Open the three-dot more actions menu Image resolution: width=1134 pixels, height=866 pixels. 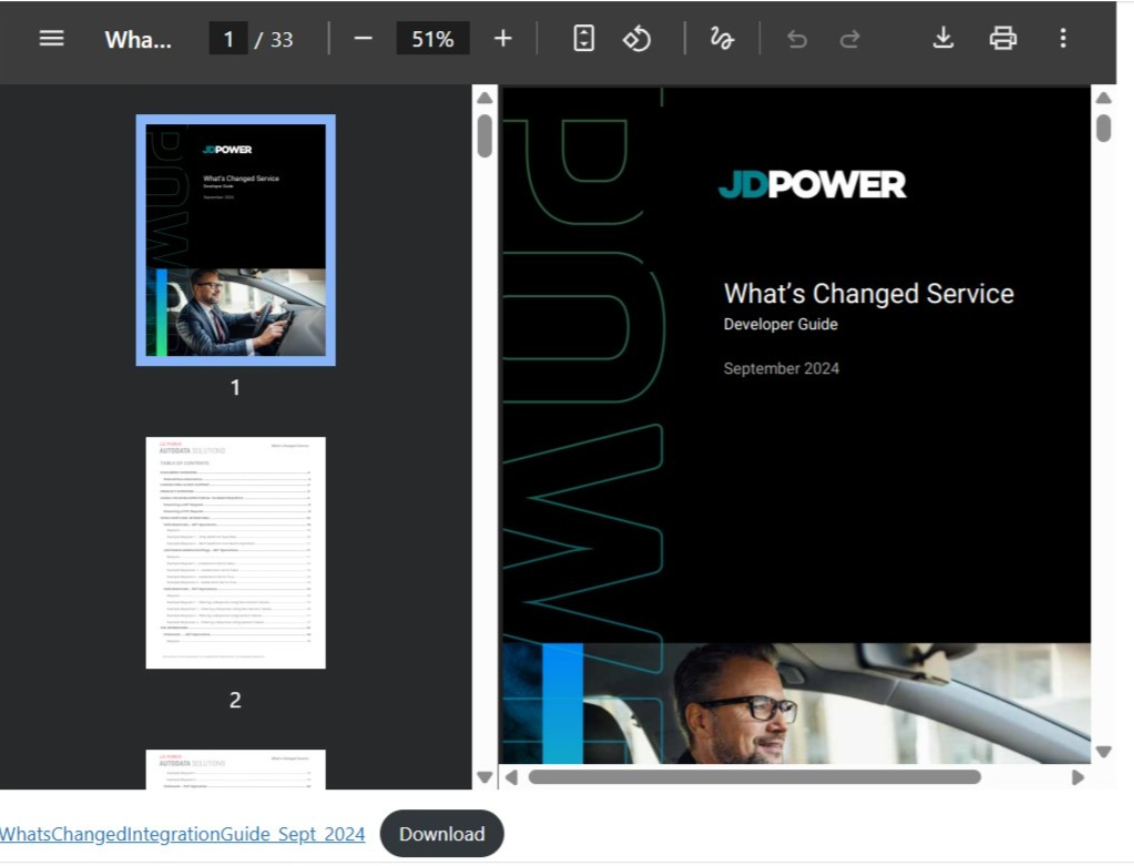[1063, 39]
